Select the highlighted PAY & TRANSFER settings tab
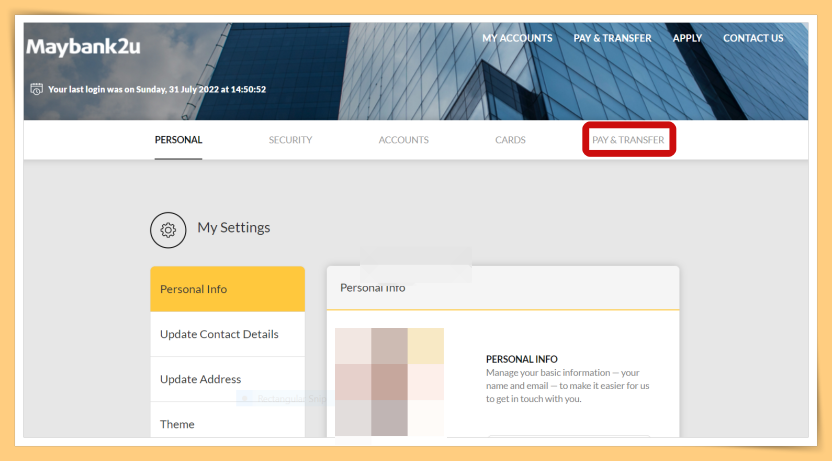This screenshot has height=461, width=832. pyautogui.click(x=628, y=140)
